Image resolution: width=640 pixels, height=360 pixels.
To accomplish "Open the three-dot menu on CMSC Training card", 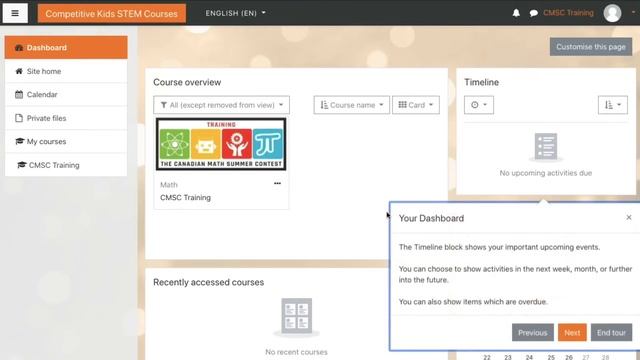I will [x=278, y=183].
